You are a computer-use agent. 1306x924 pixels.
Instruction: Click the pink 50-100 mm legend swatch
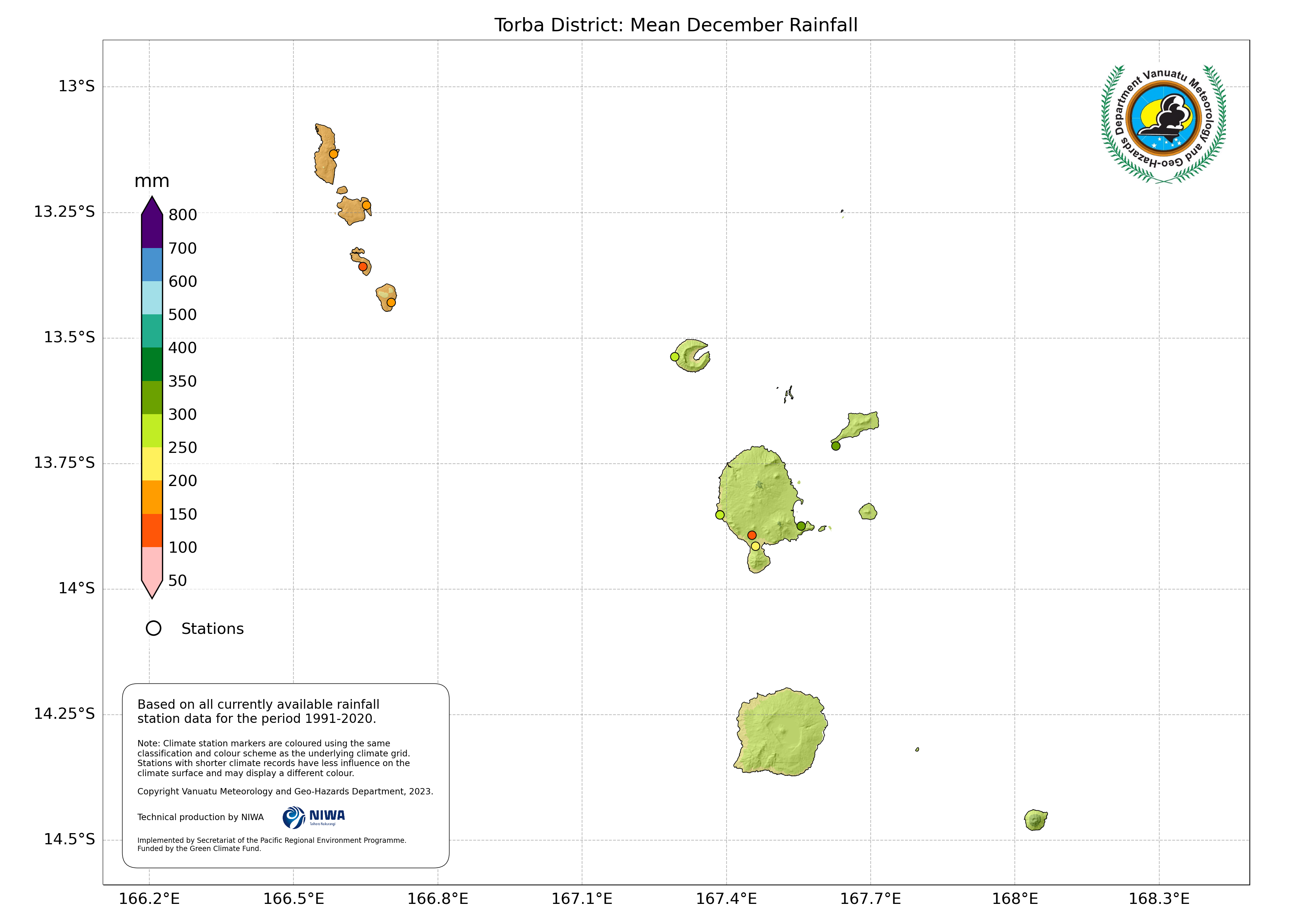point(152,563)
